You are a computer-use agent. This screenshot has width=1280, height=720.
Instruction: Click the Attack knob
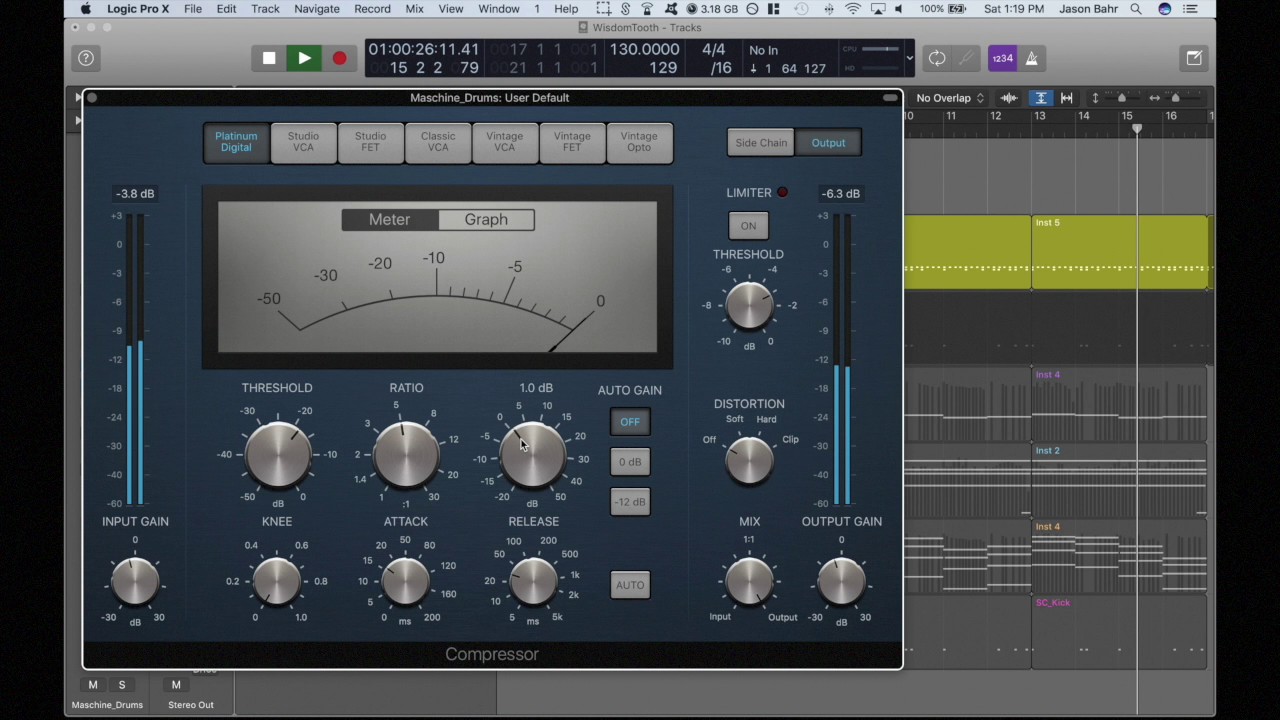point(406,582)
